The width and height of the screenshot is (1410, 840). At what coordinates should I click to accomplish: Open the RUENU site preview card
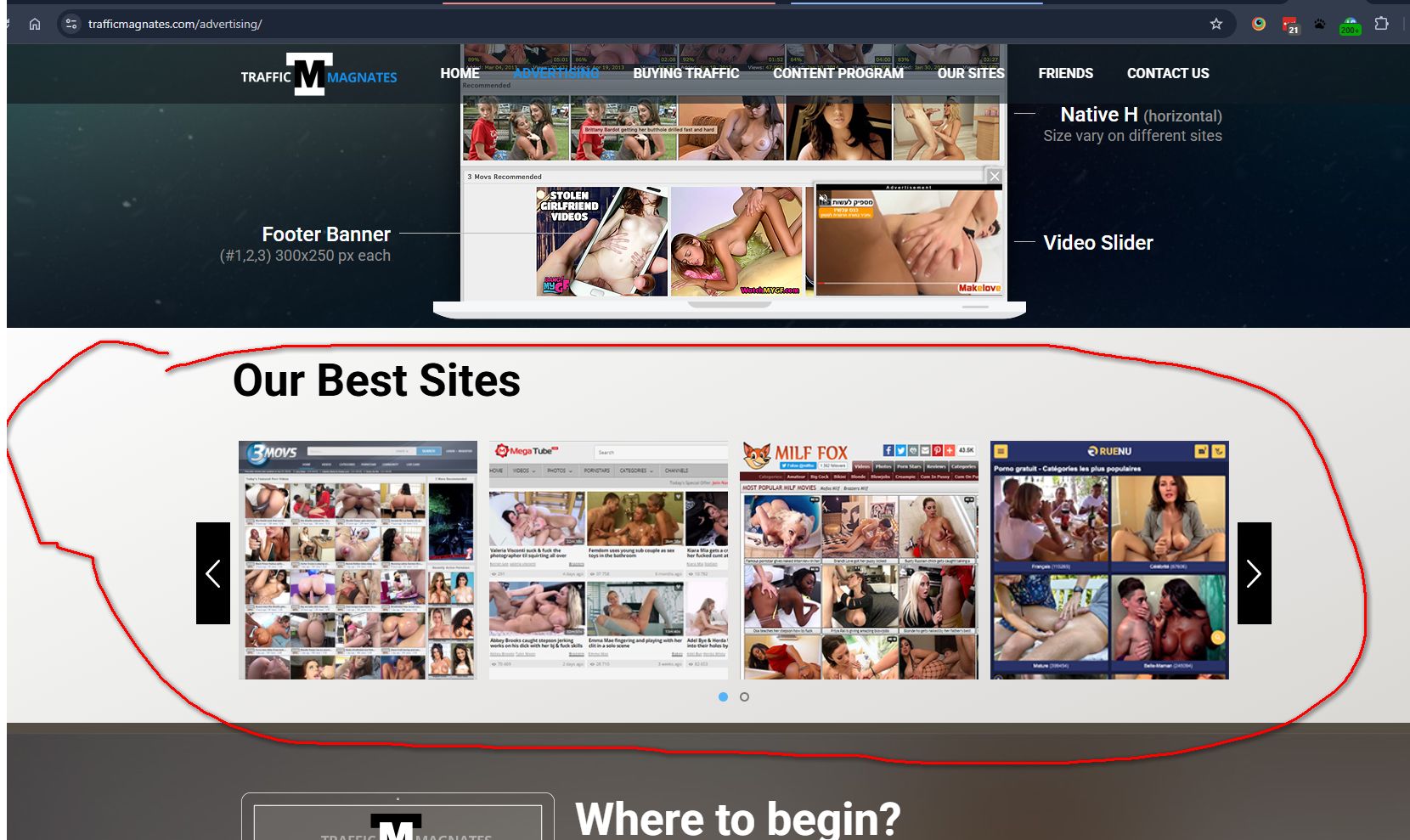(x=1109, y=560)
